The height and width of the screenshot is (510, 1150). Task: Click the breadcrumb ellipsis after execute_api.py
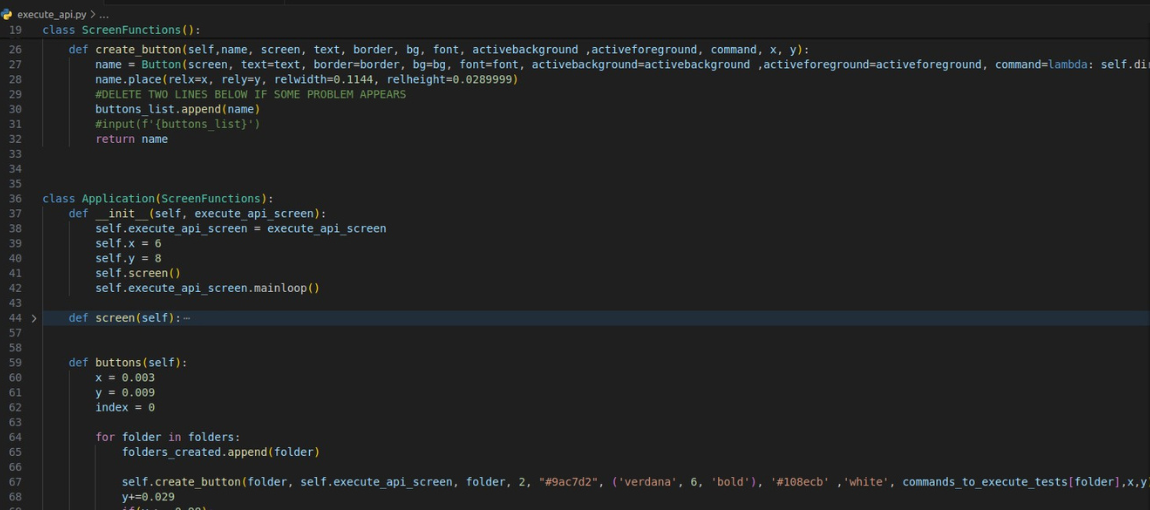102,14
